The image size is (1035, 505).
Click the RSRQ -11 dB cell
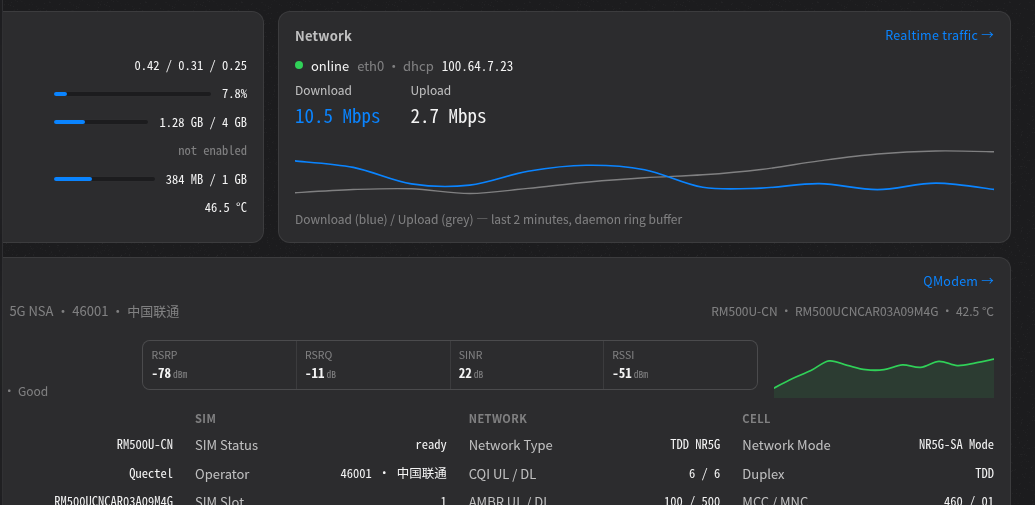[x=374, y=365]
